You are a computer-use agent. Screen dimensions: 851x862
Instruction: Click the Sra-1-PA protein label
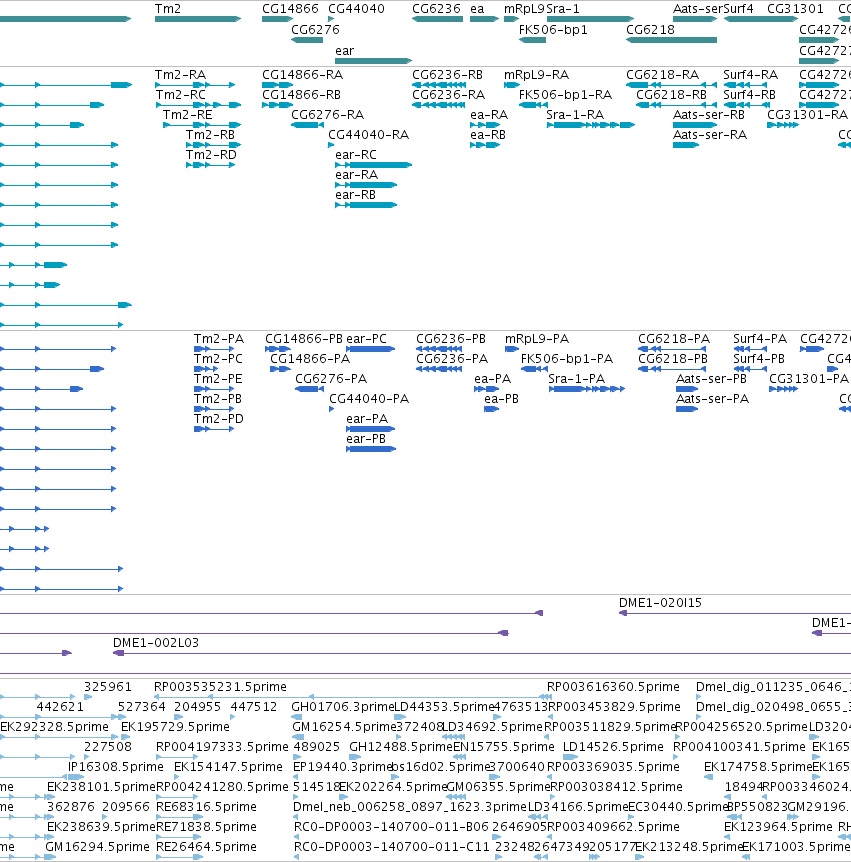pyautogui.click(x=576, y=379)
